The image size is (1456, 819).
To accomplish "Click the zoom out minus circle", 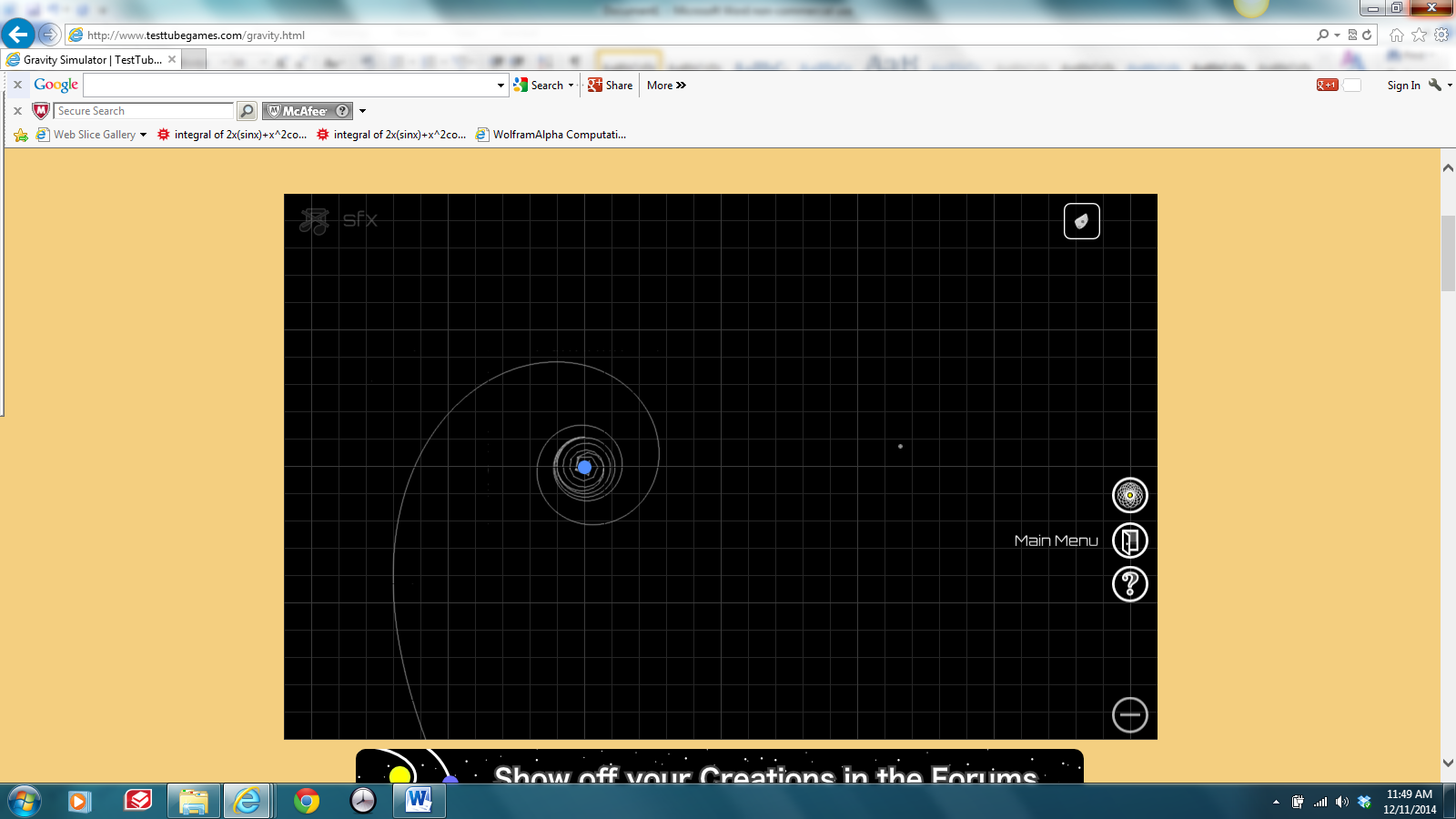I will (x=1130, y=715).
